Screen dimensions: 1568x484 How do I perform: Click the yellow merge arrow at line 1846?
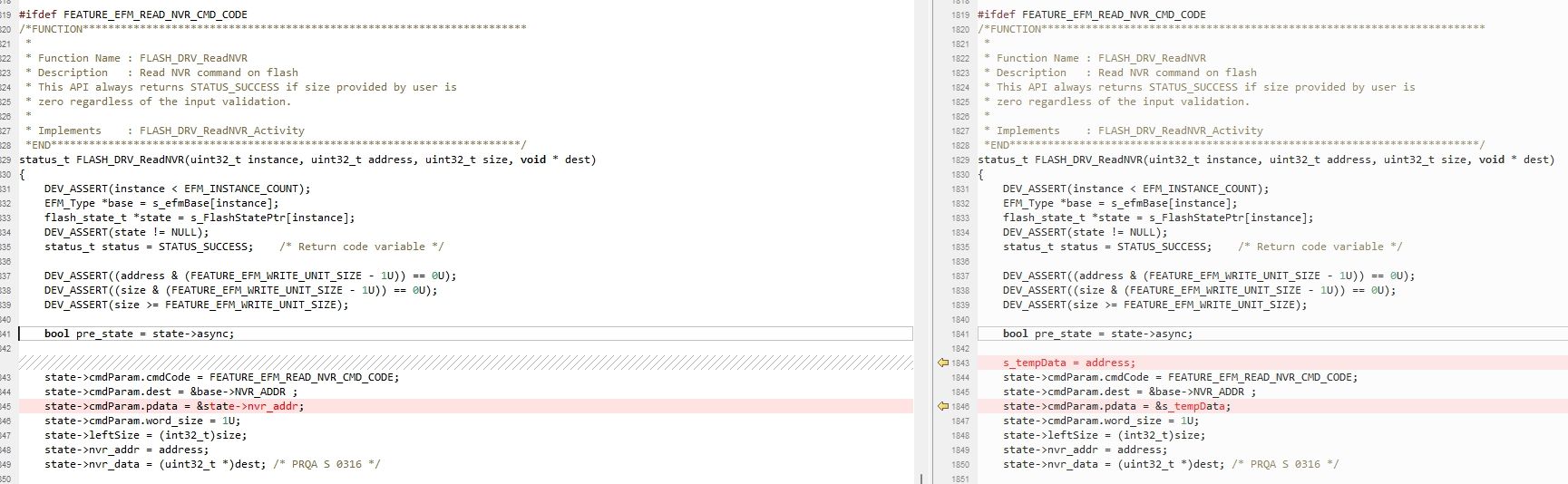click(942, 406)
